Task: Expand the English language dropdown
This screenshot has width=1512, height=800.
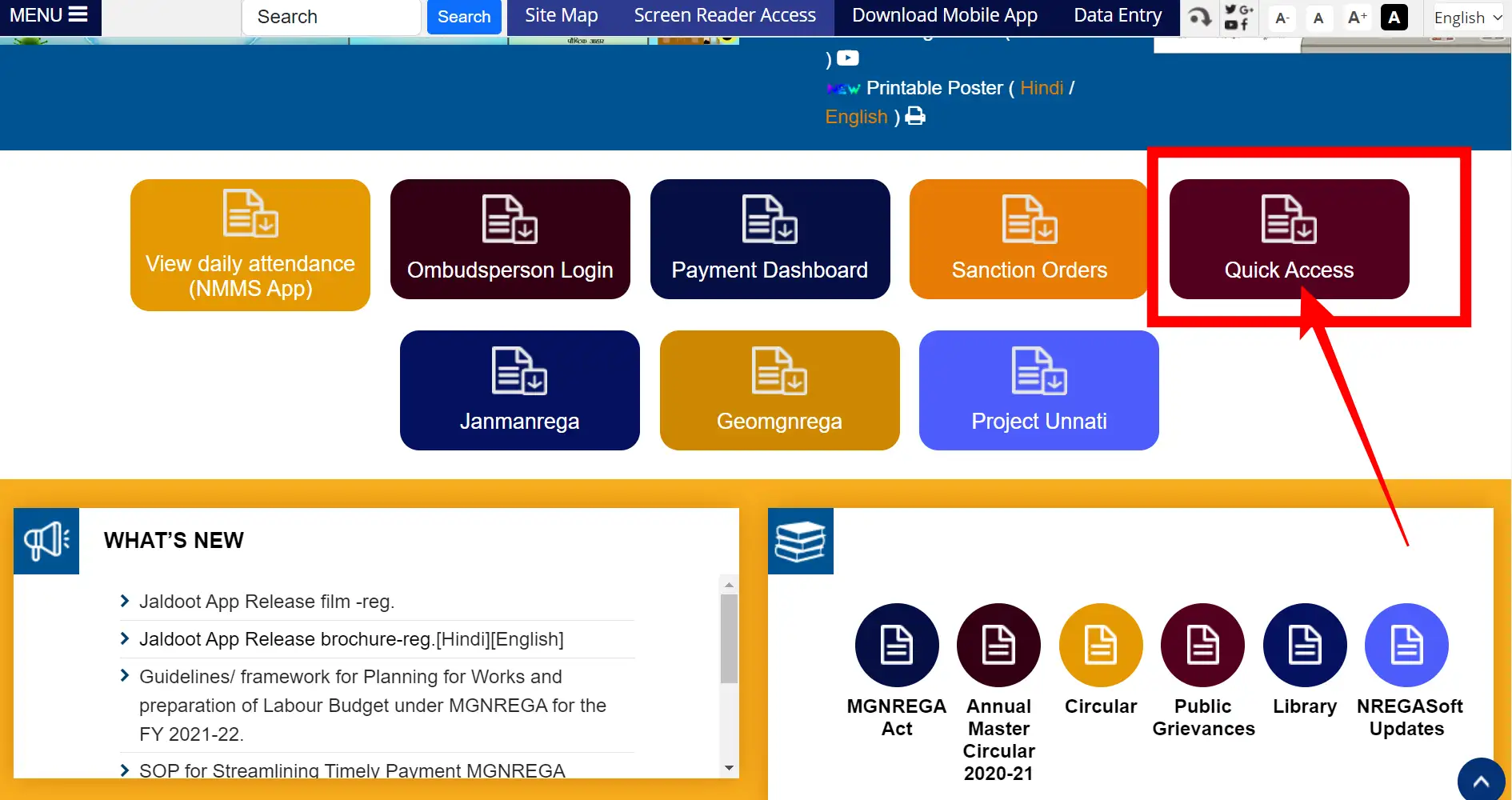Action: point(1468,18)
